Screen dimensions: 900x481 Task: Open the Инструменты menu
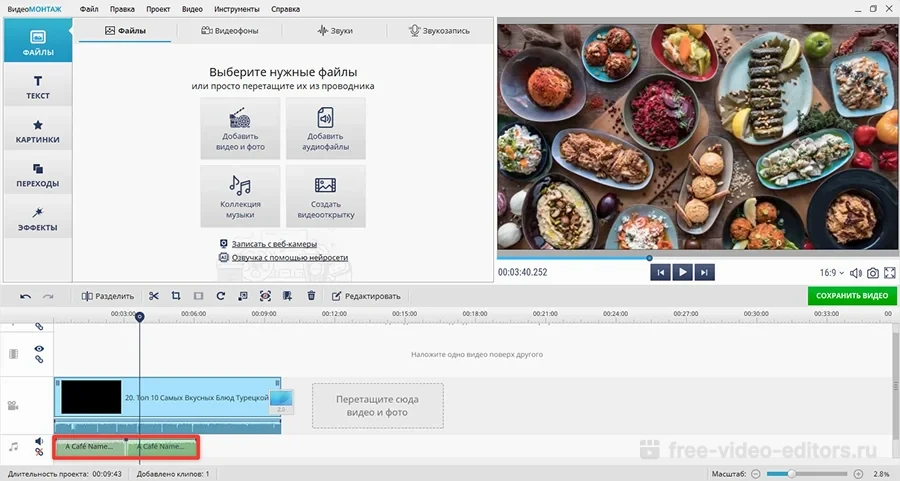pos(237,9)
